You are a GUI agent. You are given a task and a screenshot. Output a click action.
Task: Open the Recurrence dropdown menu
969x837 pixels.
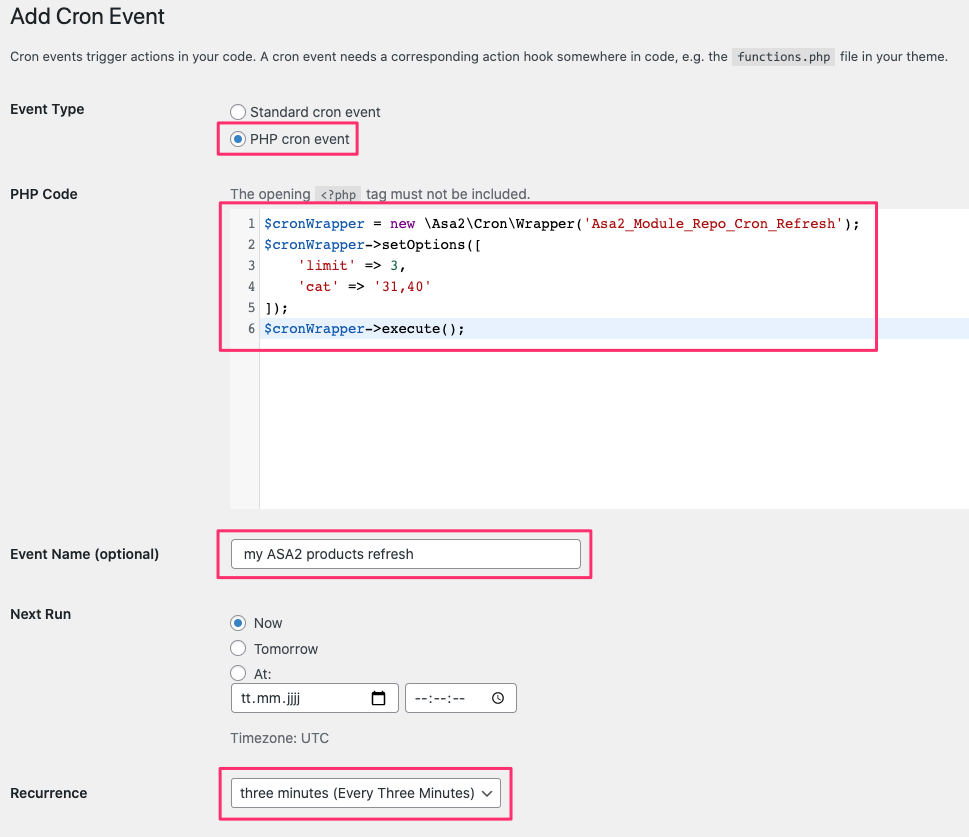click(x=365, y=792)
